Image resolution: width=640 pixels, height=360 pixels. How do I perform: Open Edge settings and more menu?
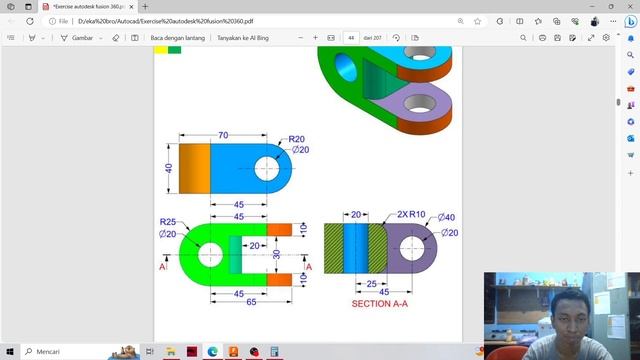pos(613,21)
